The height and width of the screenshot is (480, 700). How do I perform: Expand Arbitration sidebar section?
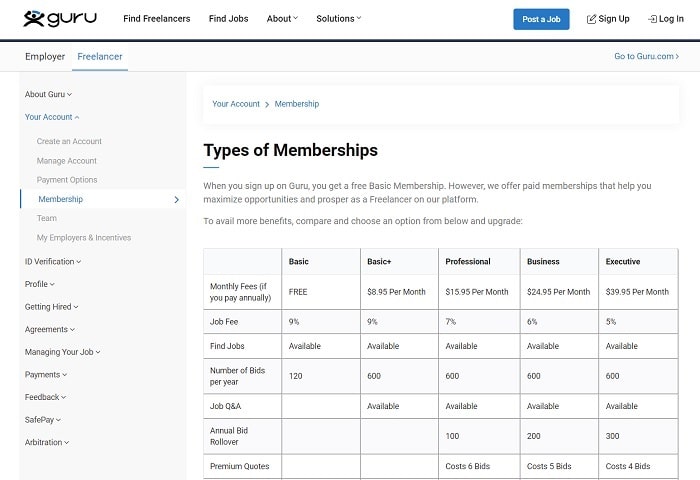coord(47,442)
